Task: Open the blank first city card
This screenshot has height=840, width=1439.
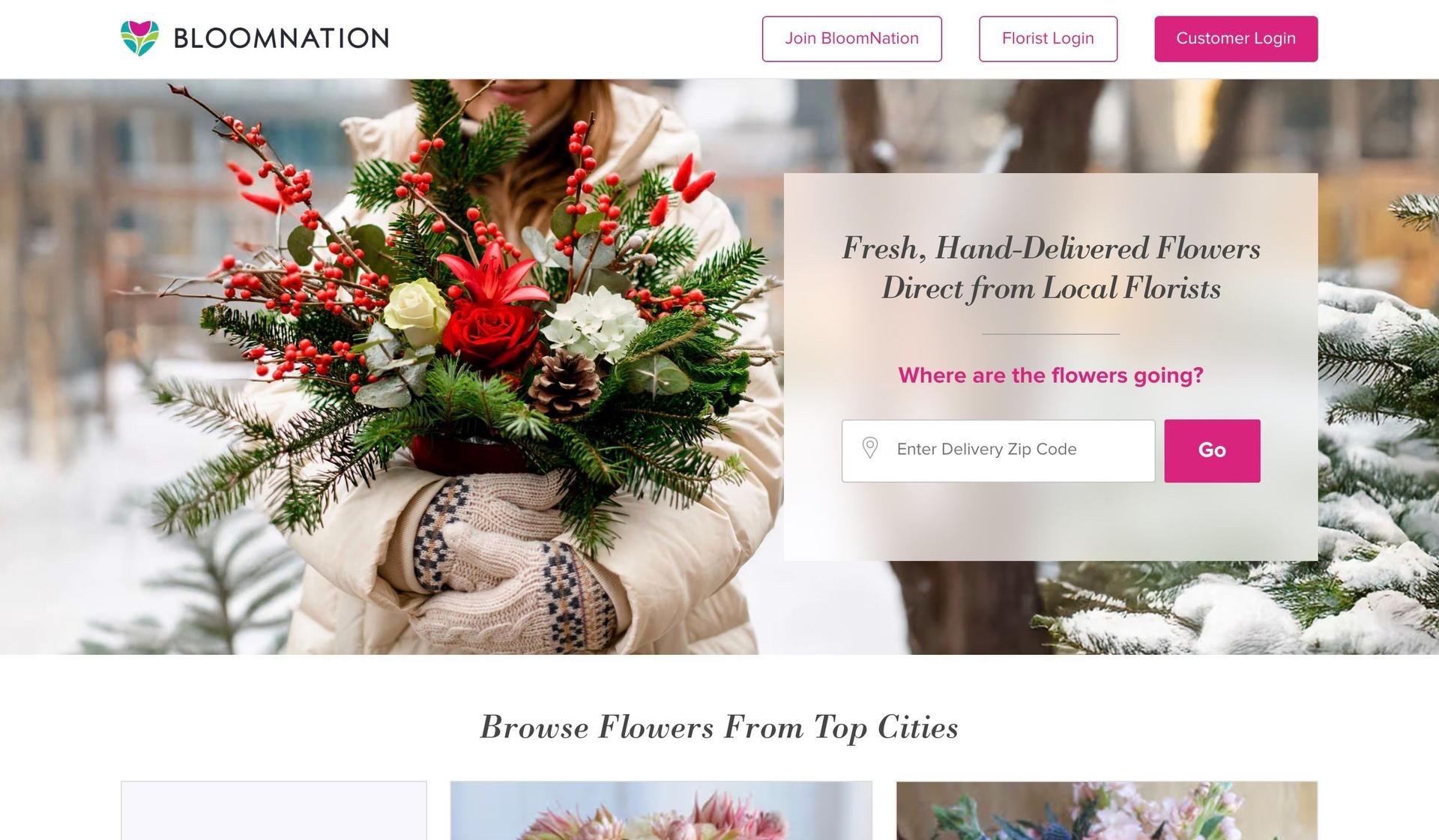Action: 274,811
